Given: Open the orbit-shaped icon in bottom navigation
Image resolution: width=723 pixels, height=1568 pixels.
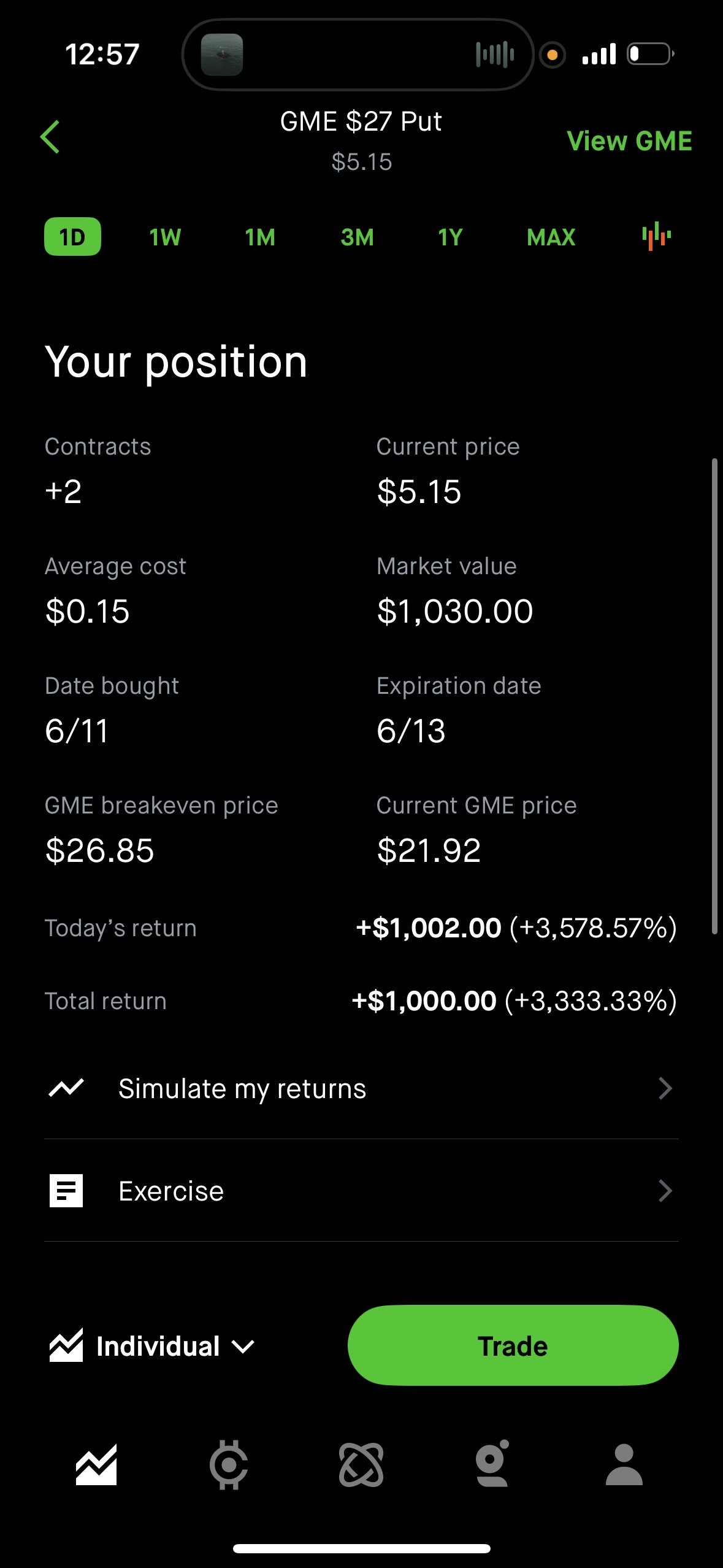Looking at the screenshot, I should 361,1465.
